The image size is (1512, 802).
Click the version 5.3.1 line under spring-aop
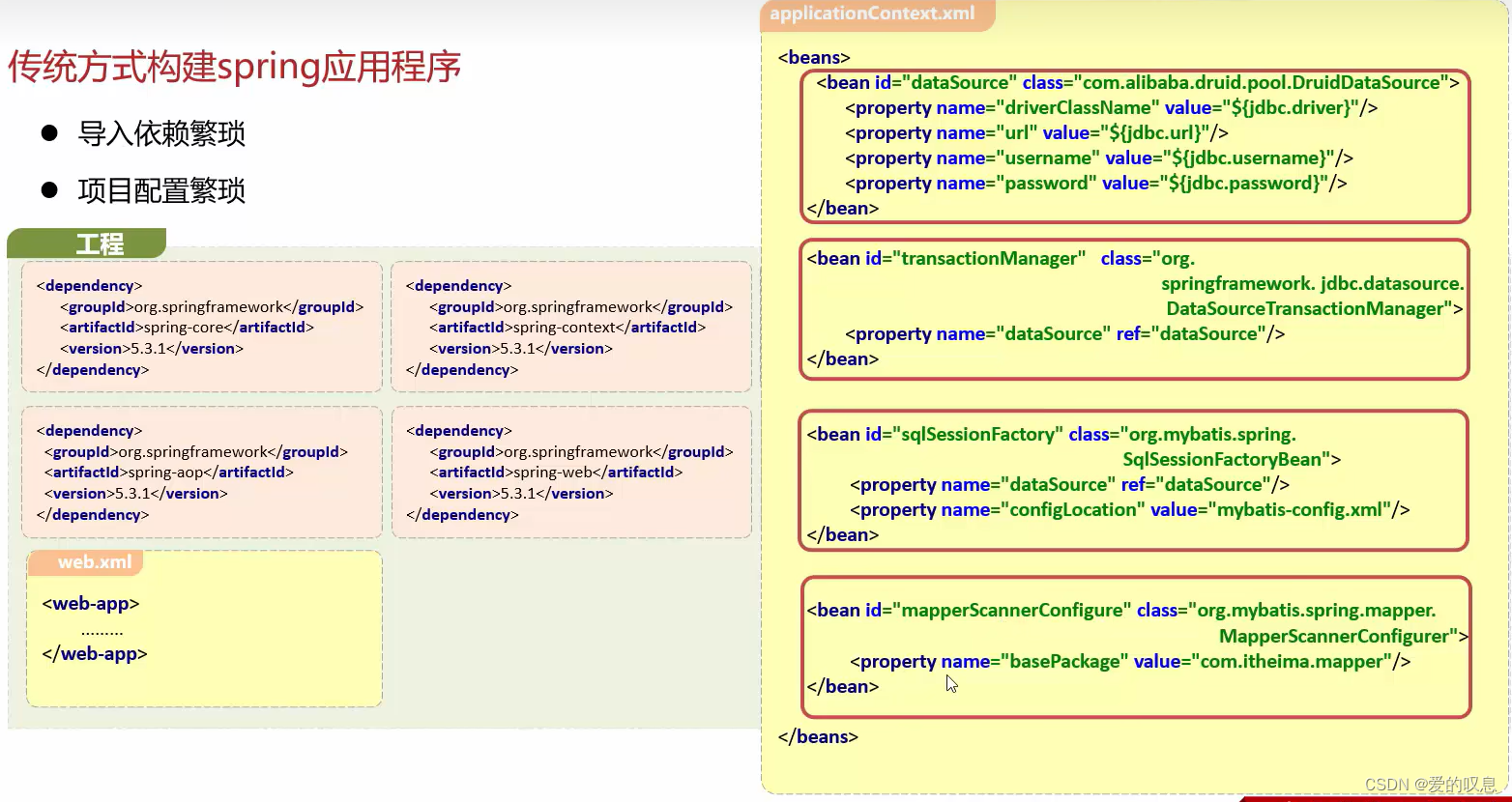[135, 494]
